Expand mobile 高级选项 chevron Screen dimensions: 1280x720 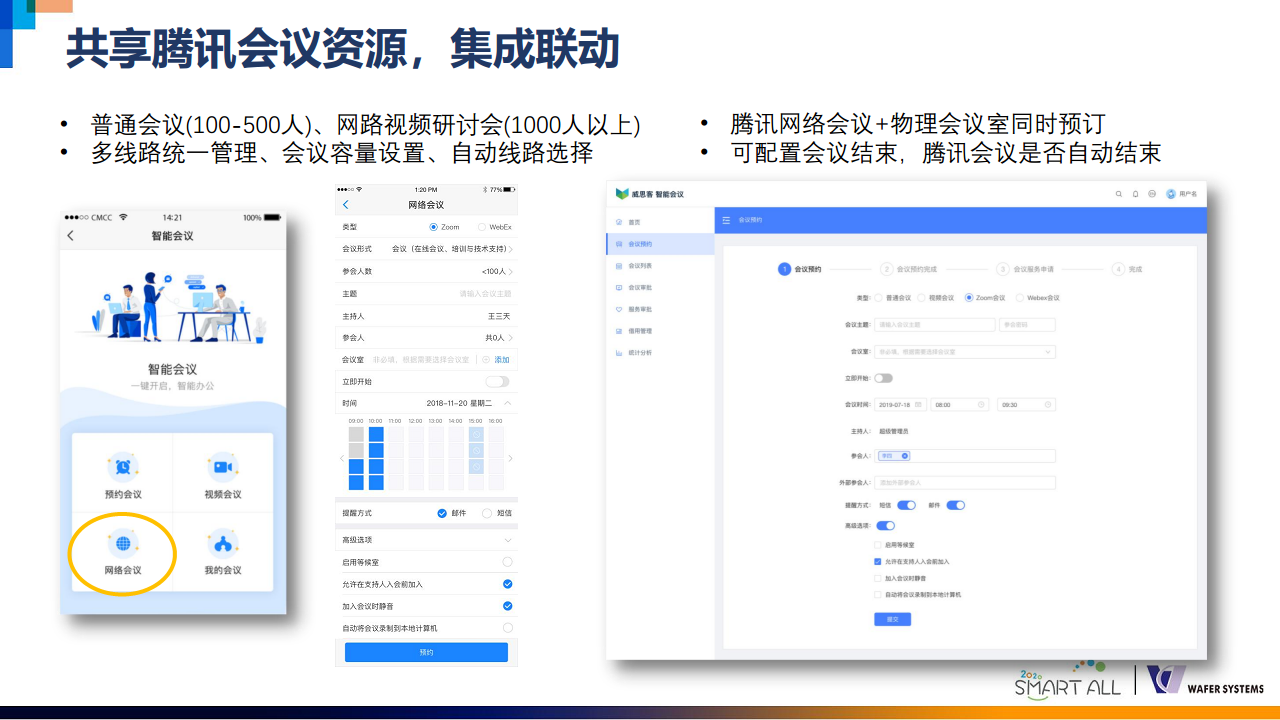coord(508,540)
